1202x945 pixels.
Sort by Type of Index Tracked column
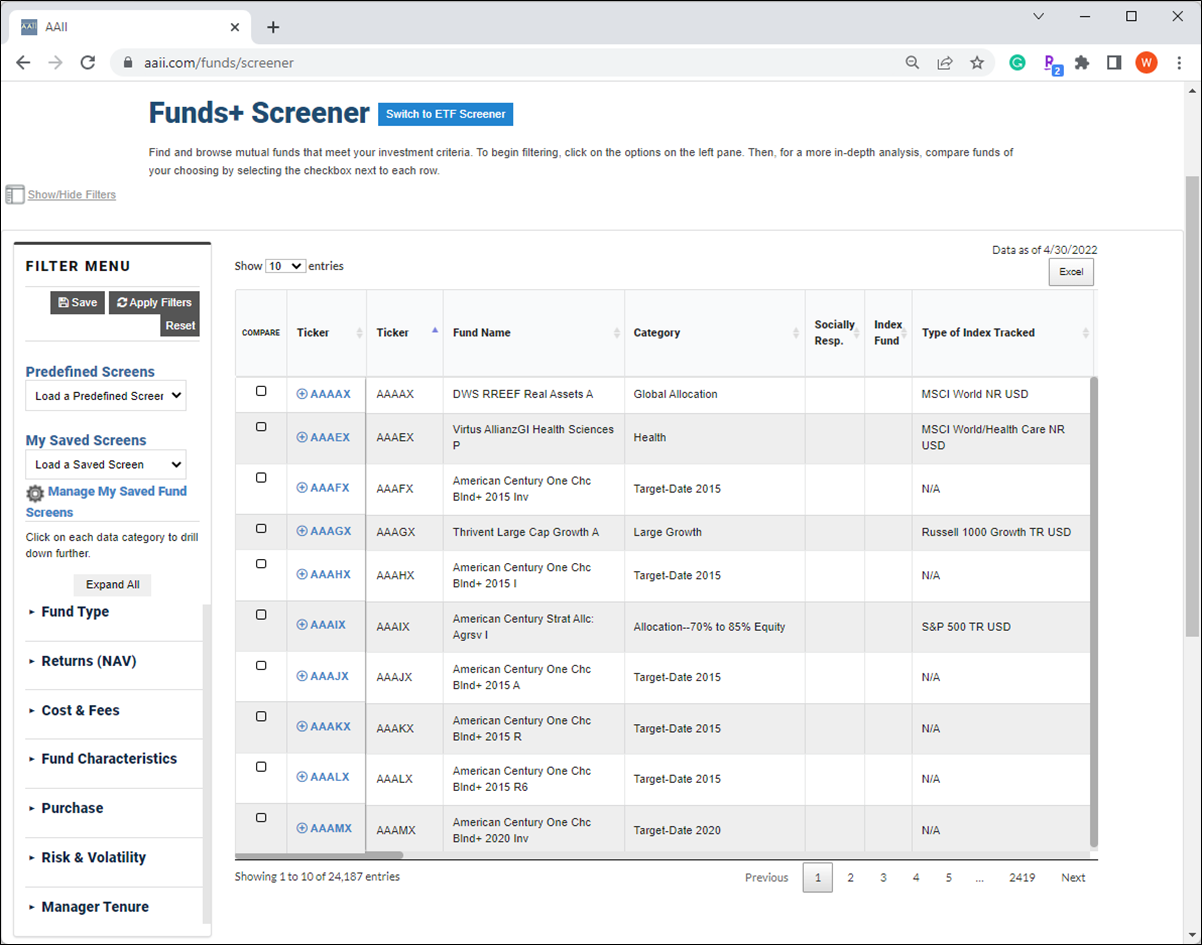tap(1002, 333)
